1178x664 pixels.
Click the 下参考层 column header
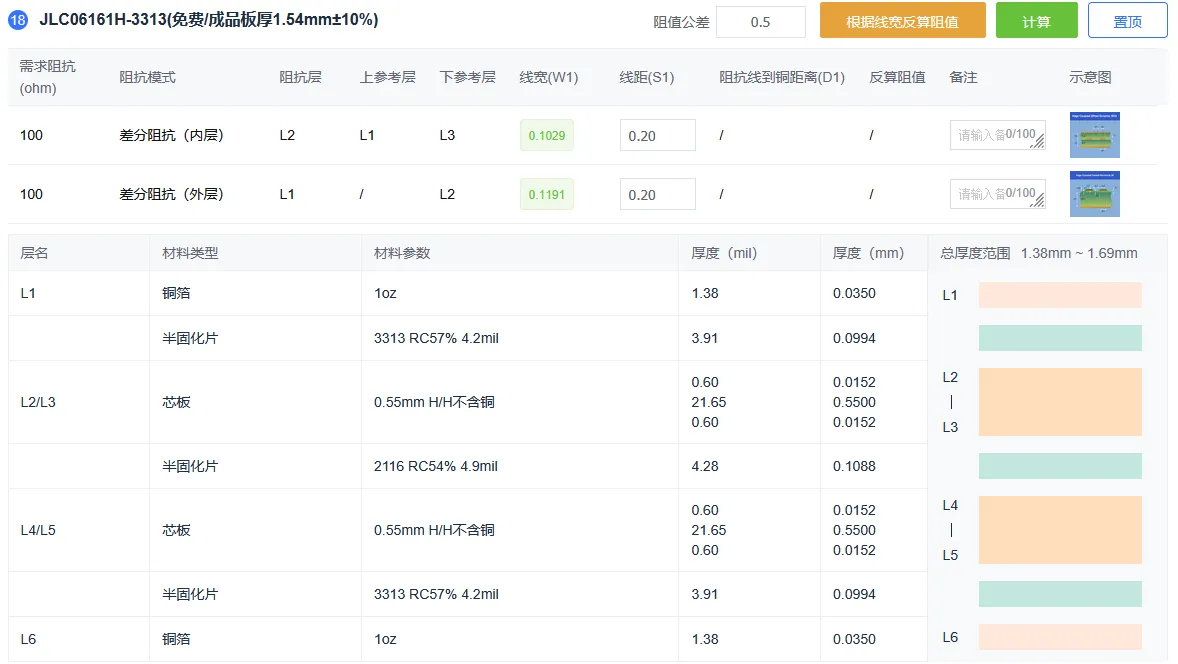tap(467, 77)
